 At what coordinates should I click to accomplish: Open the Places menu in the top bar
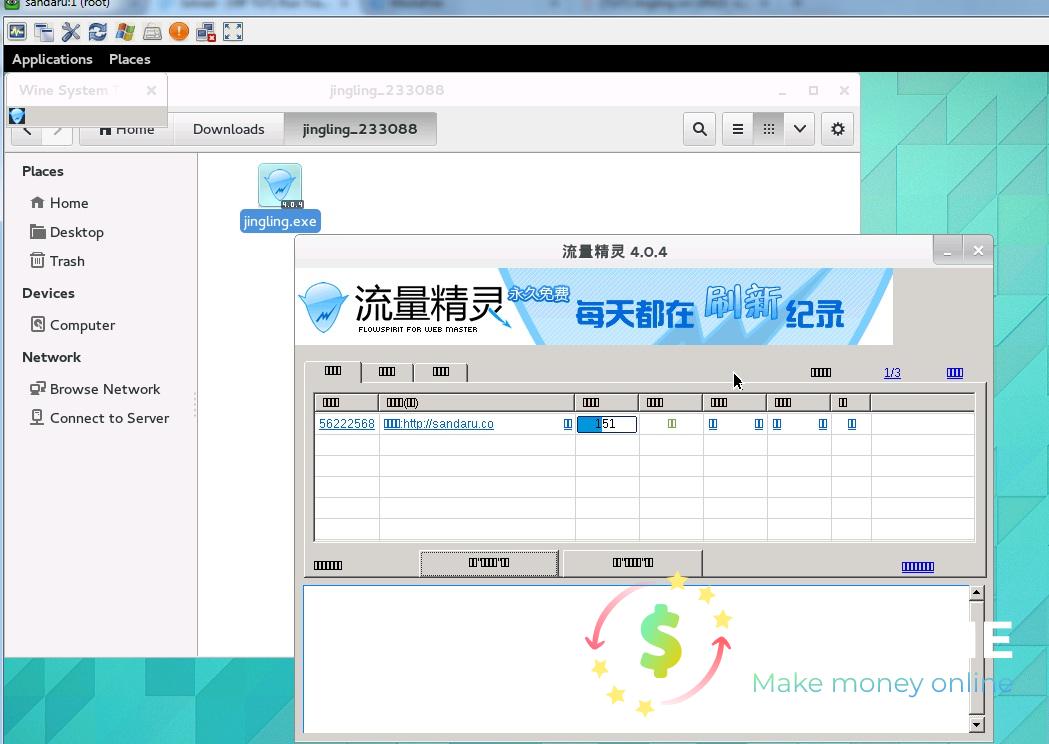pyautogui.click(x=130, y=59)
